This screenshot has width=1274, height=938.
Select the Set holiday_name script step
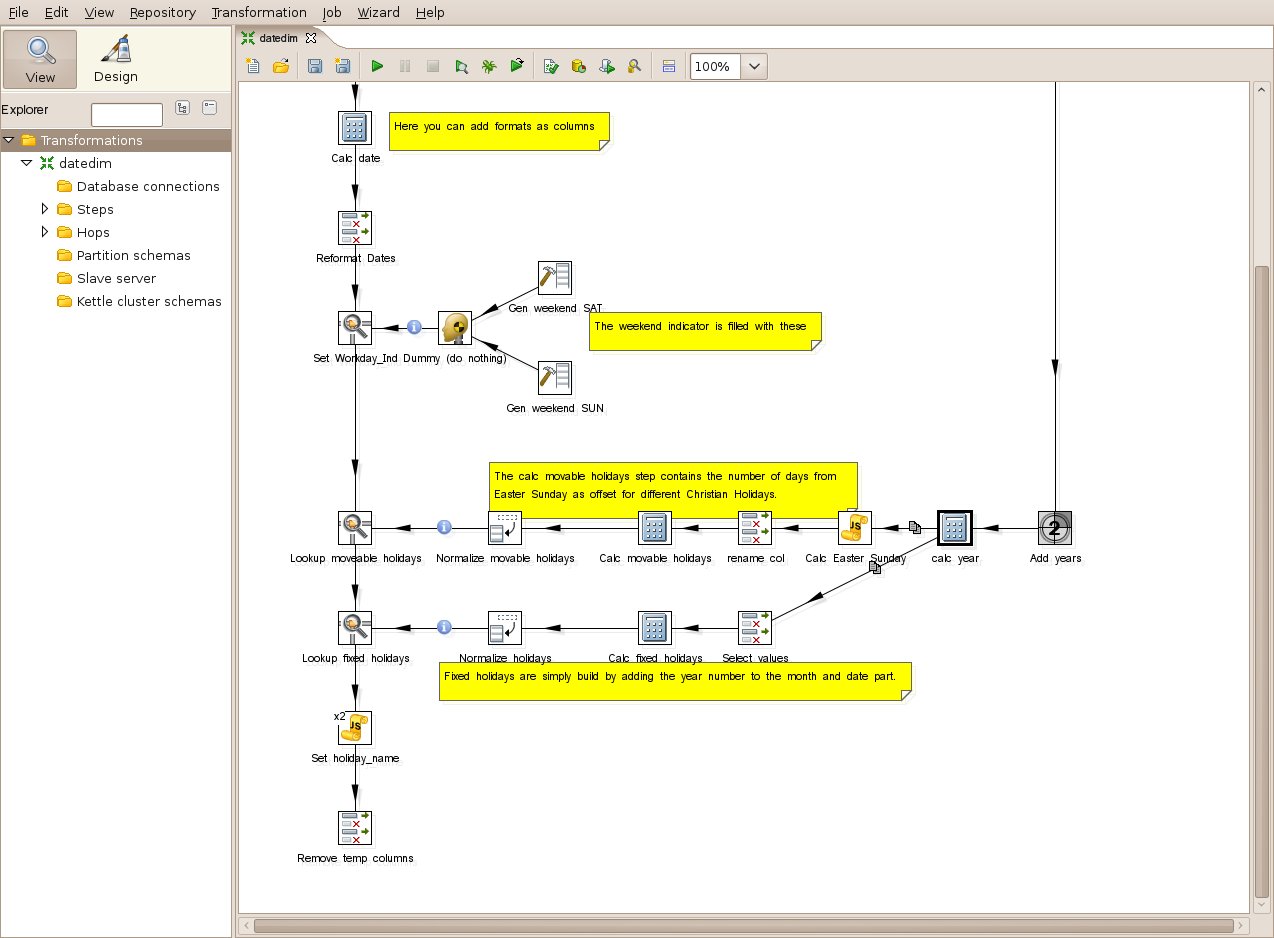355,727
